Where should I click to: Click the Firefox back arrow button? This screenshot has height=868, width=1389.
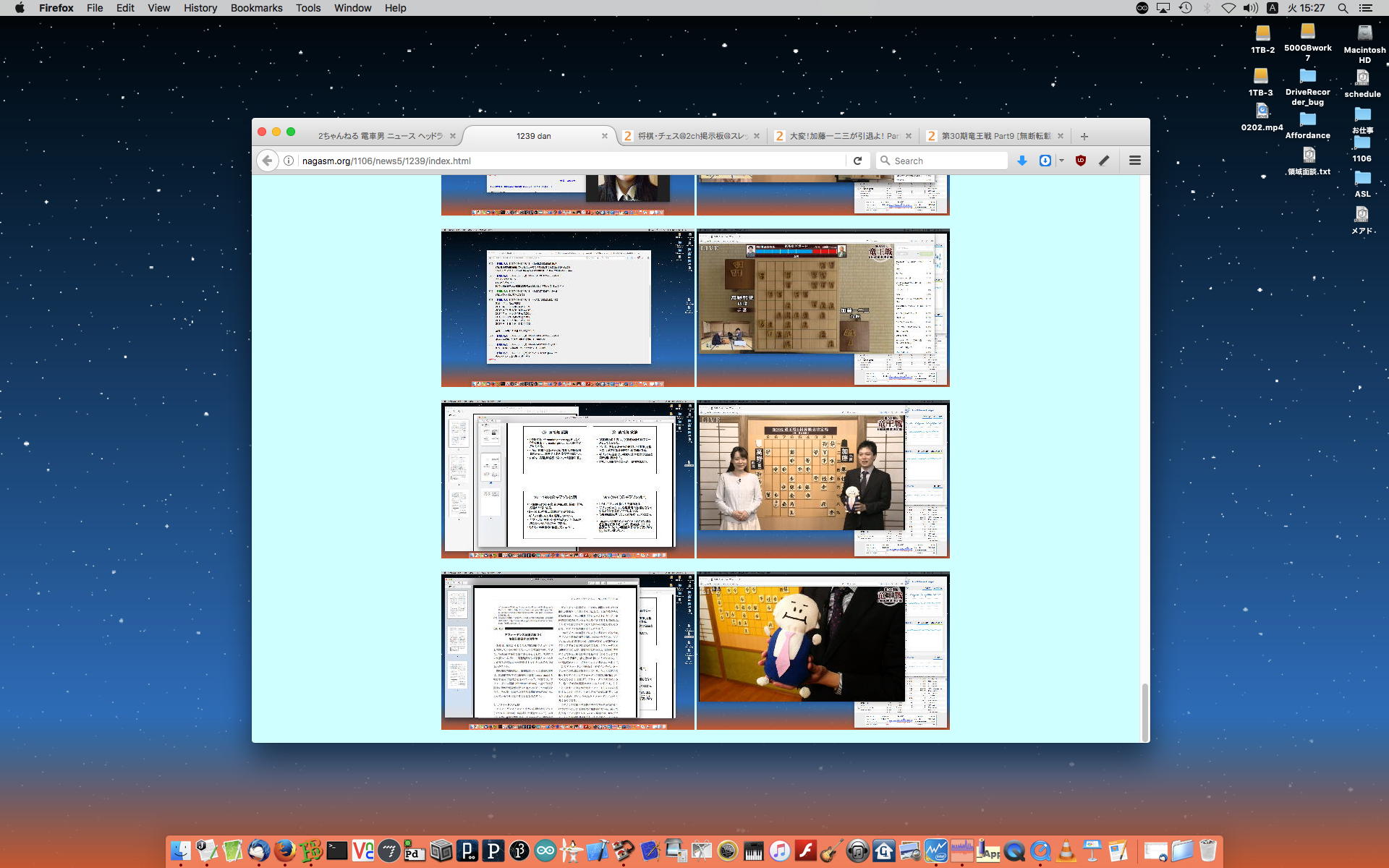[x=267, y=161]
